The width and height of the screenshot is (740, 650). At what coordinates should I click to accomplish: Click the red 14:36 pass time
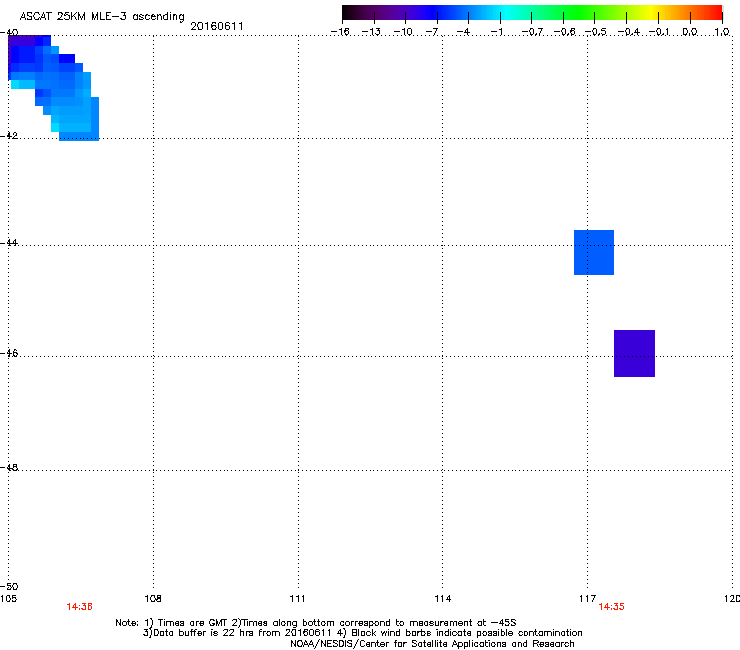79,607
